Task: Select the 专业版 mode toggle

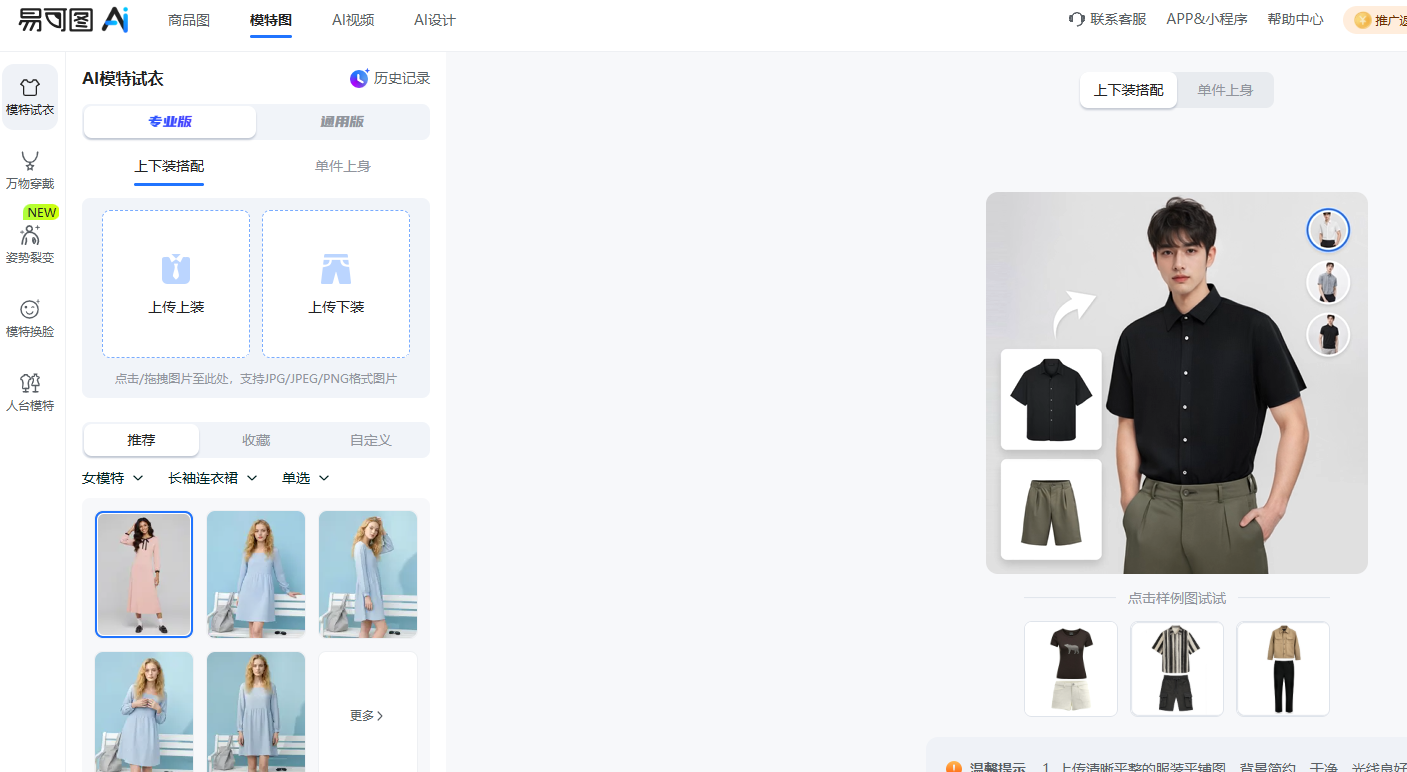Action: pos(170,122)
